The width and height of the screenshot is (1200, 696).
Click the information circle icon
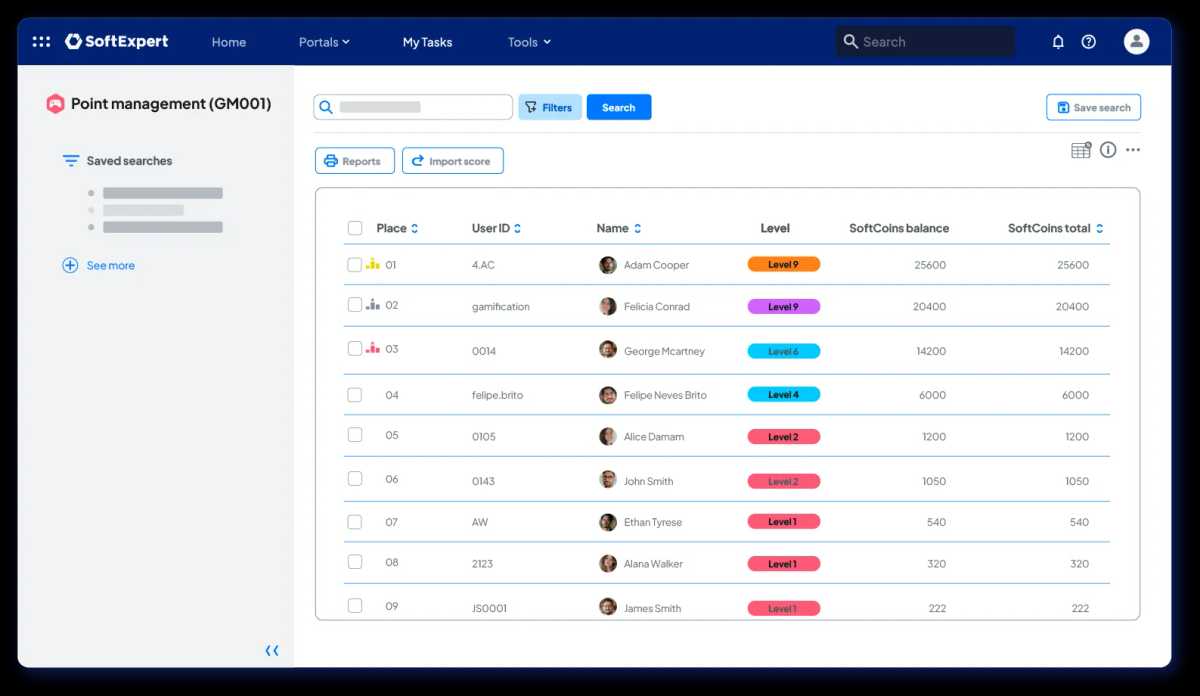point(1108,150)
